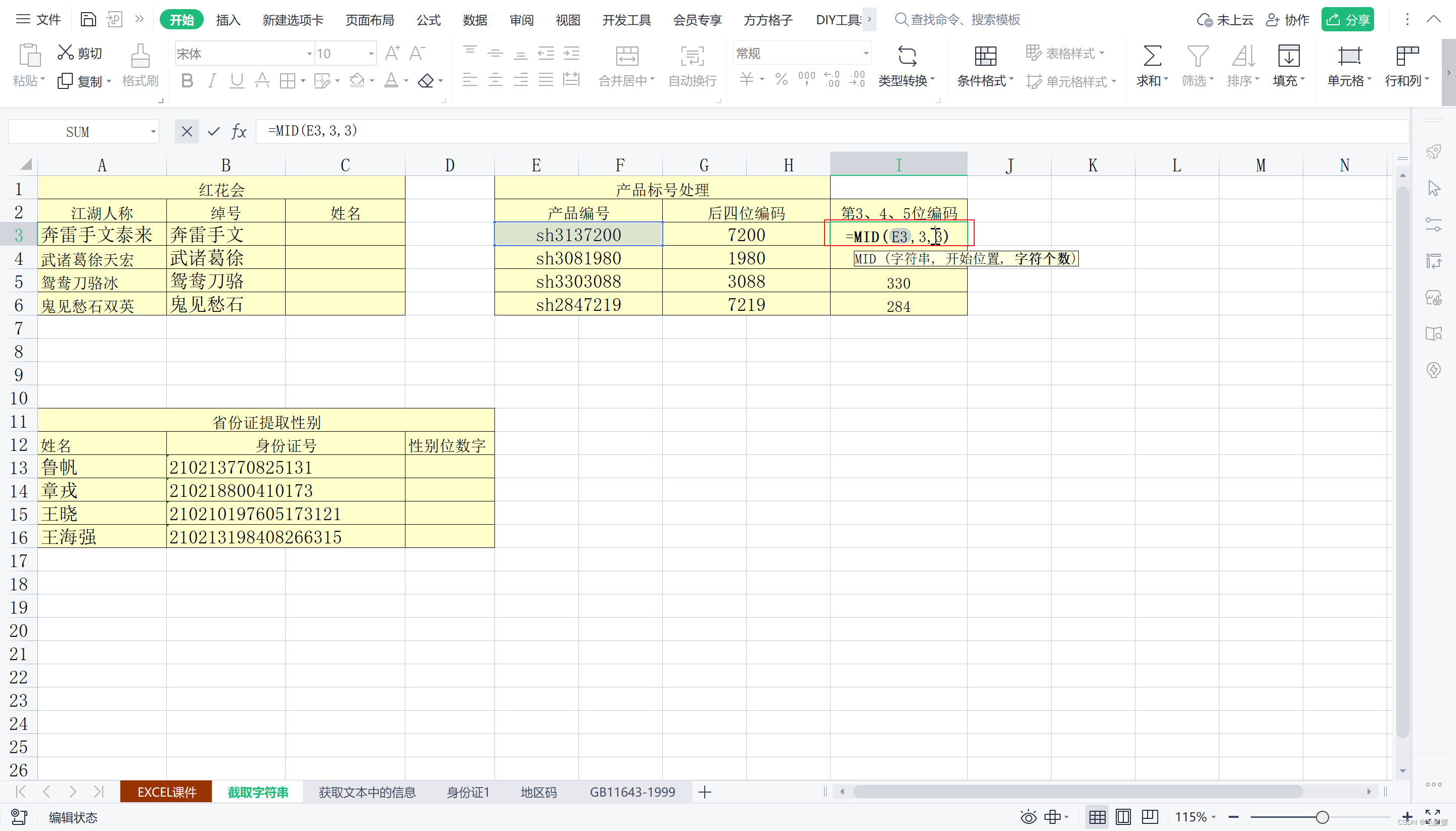Switch to sheet tab 身份证1
This screenshot has height=831, width=1456.
click(x=468, y=792)
